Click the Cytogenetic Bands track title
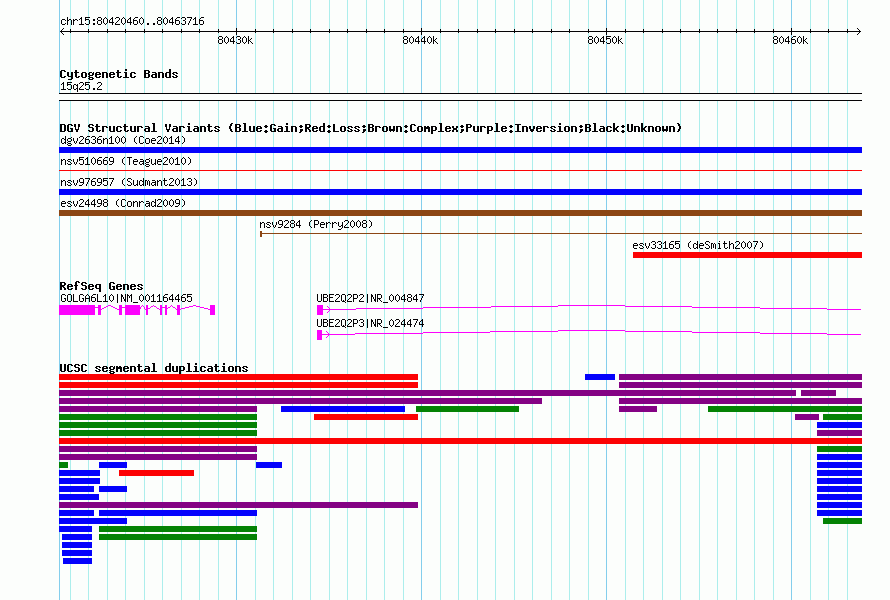The width and height of the screenshot is (890, 600). [x=119, y=74]
